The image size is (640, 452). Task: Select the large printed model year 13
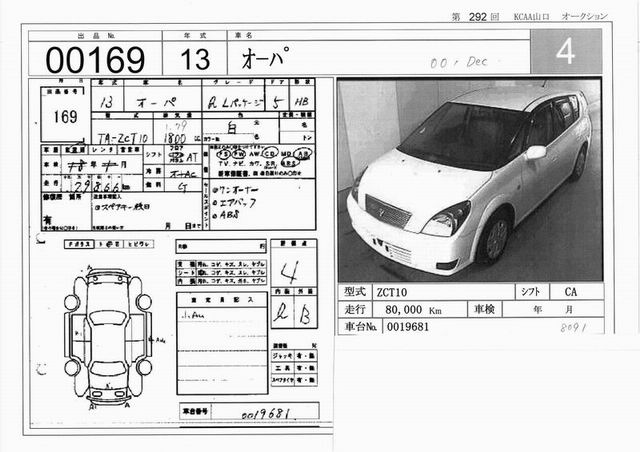click(x=195, y=60)
